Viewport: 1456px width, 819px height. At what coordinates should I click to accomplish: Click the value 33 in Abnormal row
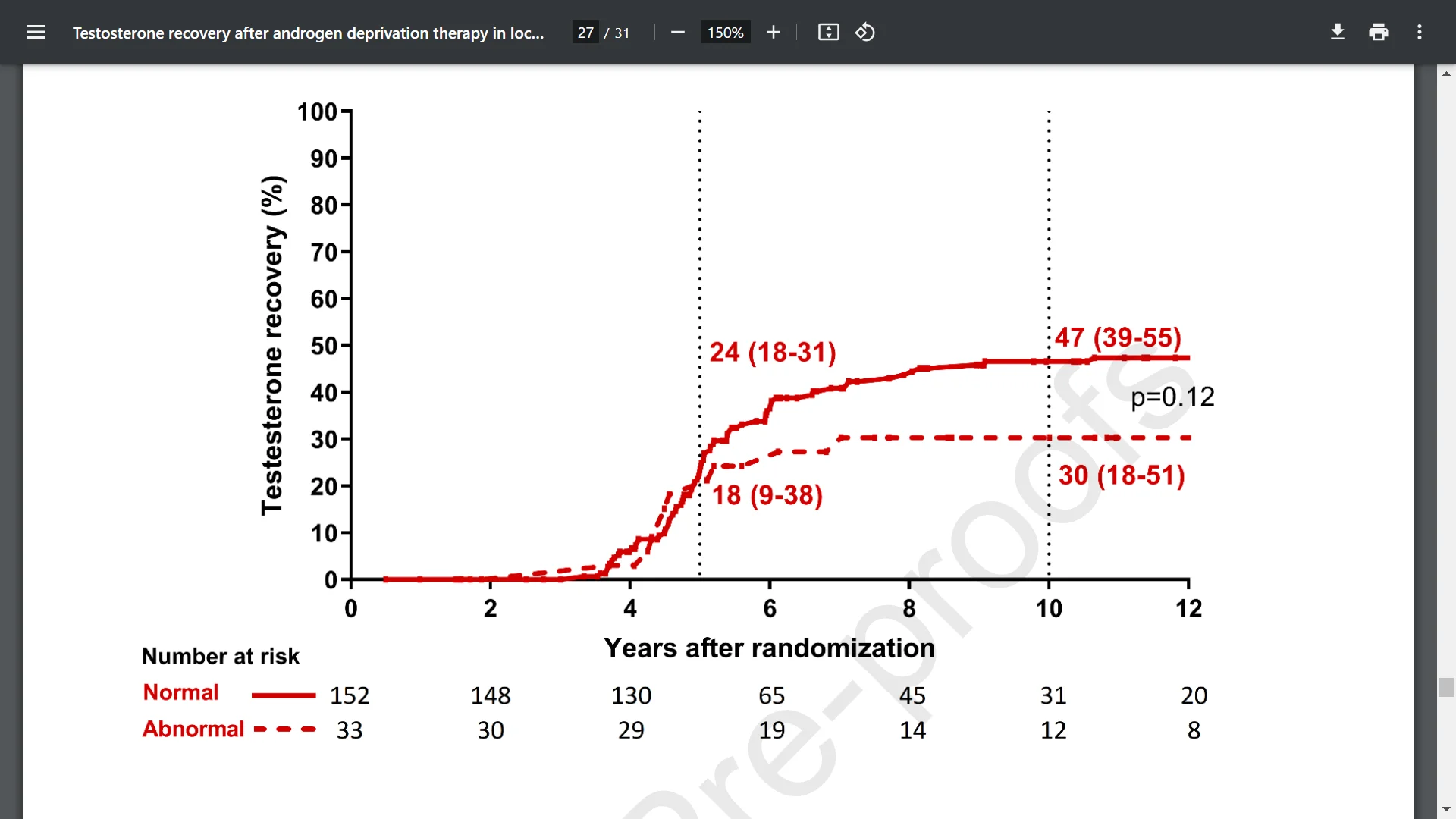tap(350, 730)
